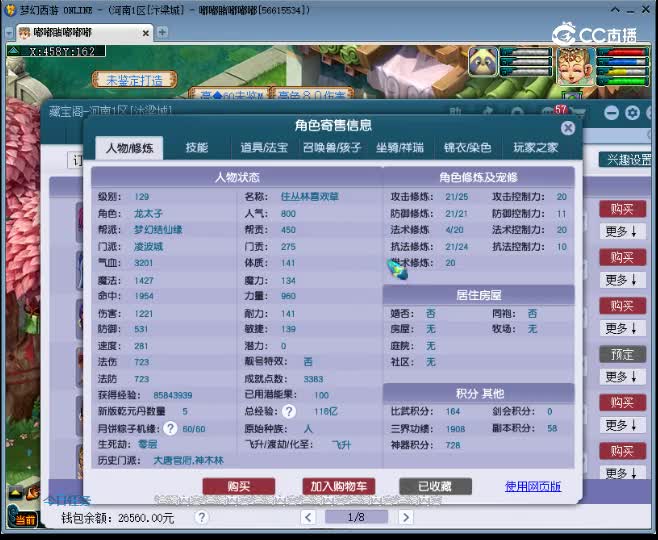Click the 未鉴定打造 game button
Screen dimensions: 658x540
(x=134, y=80)
